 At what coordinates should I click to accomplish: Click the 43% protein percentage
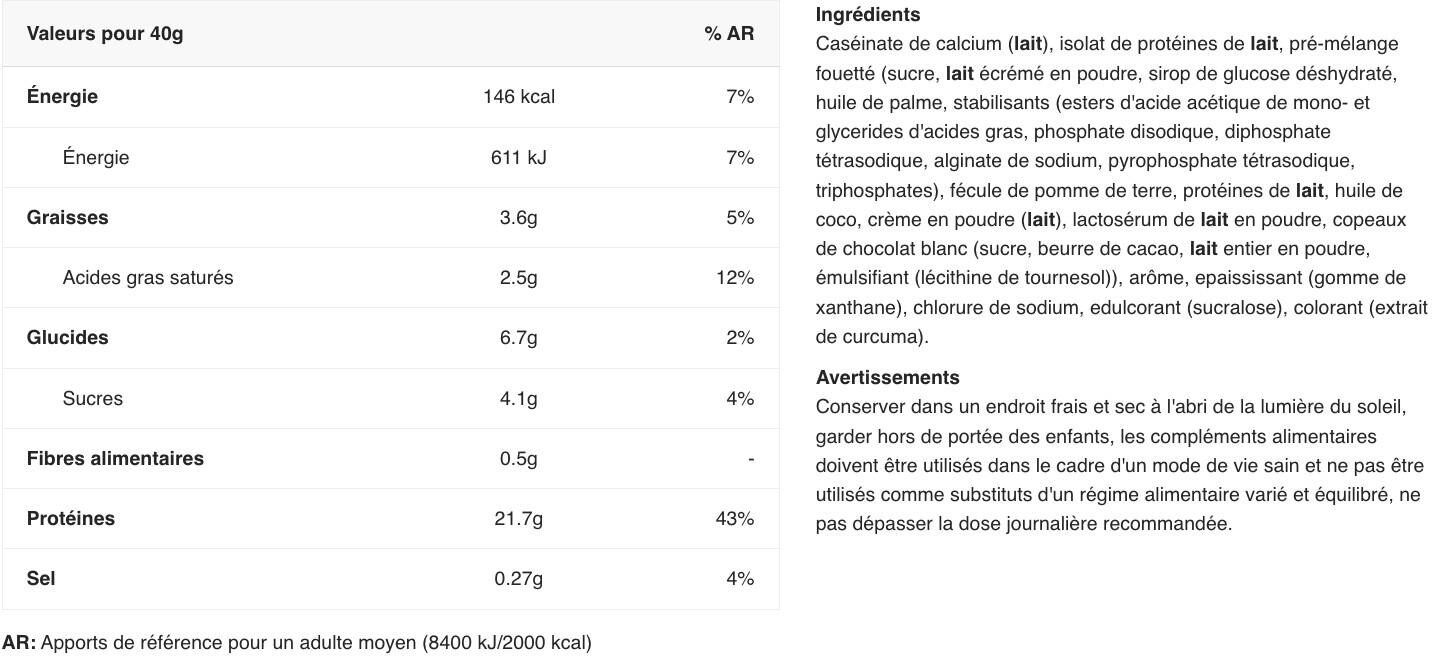[735, 519]
